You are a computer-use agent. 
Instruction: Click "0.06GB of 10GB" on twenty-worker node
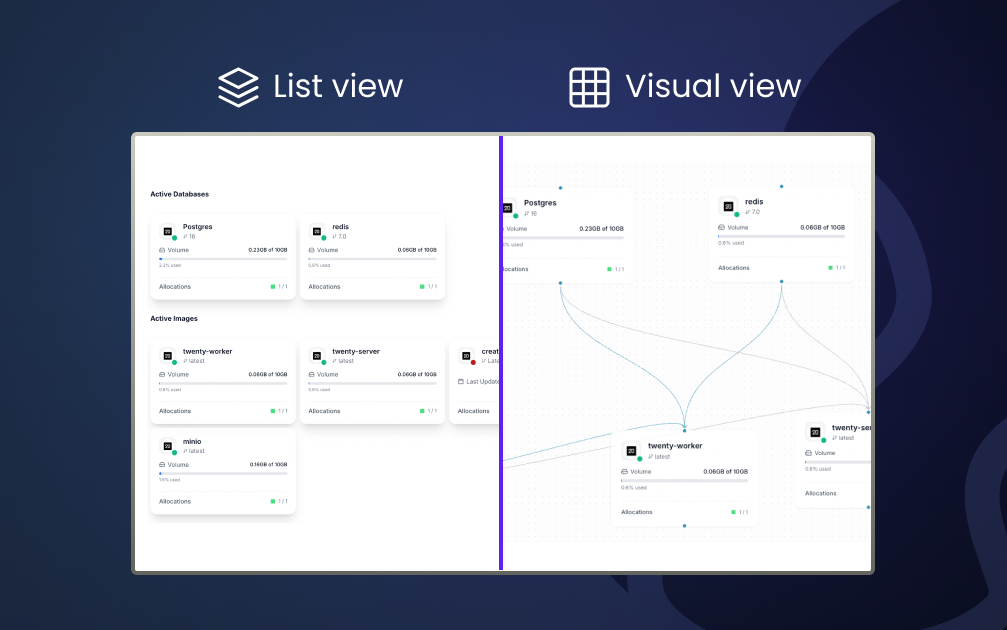pyautogui.click(x=726, y=471)
